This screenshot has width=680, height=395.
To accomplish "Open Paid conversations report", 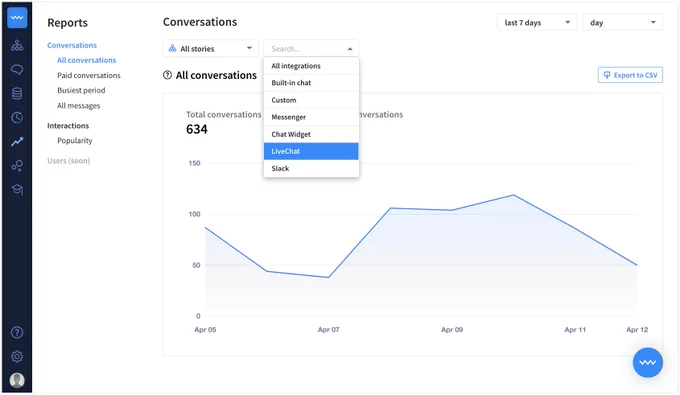I will tap(89, 75).
